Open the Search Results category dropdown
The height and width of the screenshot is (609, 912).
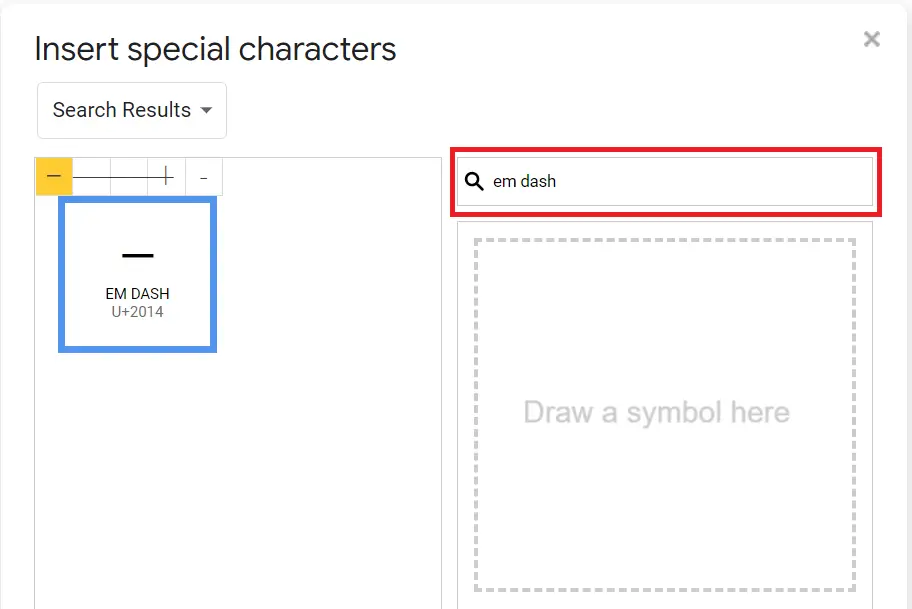tap(132, 111)
